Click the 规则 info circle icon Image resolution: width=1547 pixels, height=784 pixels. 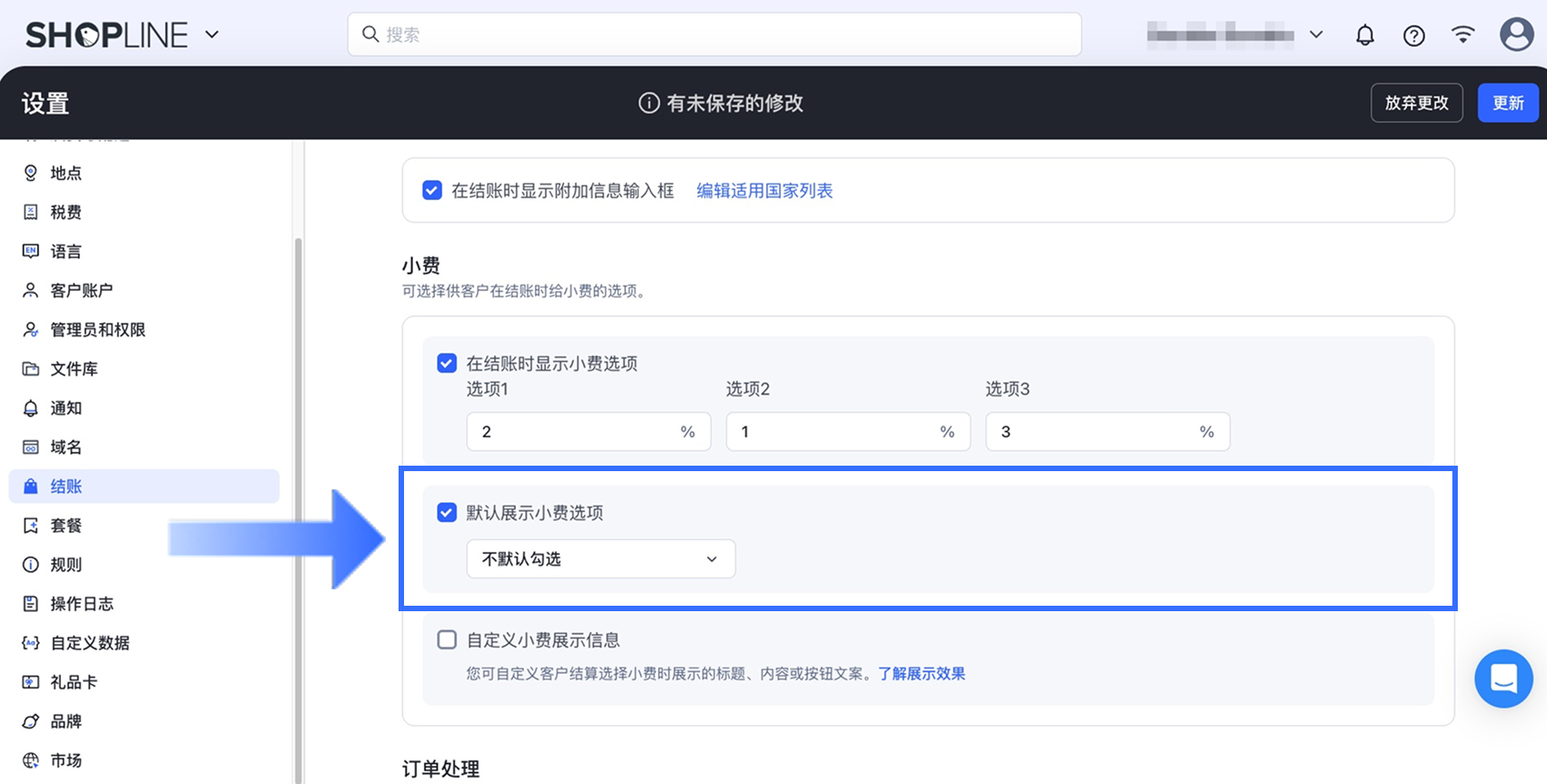pos(31,564)
